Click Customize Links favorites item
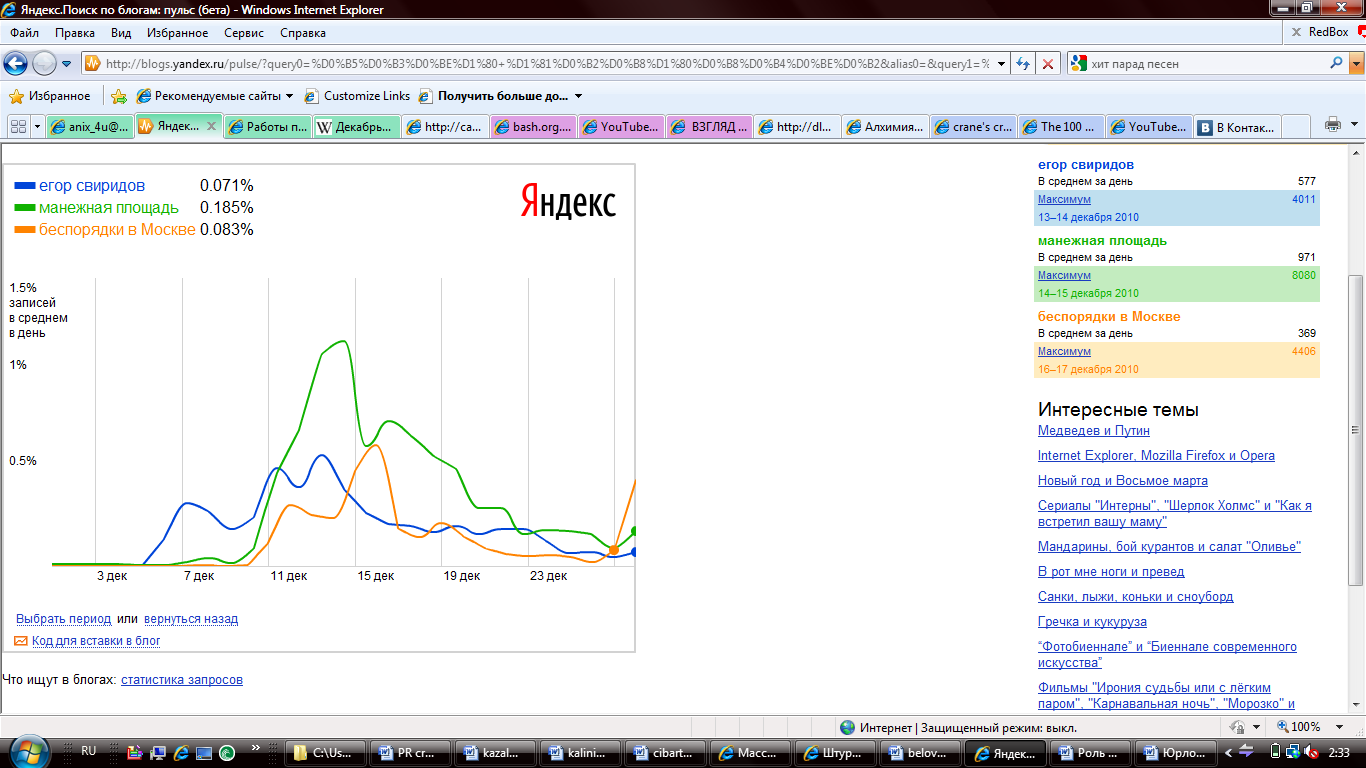The width and height of the screenshot is (1366, 768). click(357, 96)
